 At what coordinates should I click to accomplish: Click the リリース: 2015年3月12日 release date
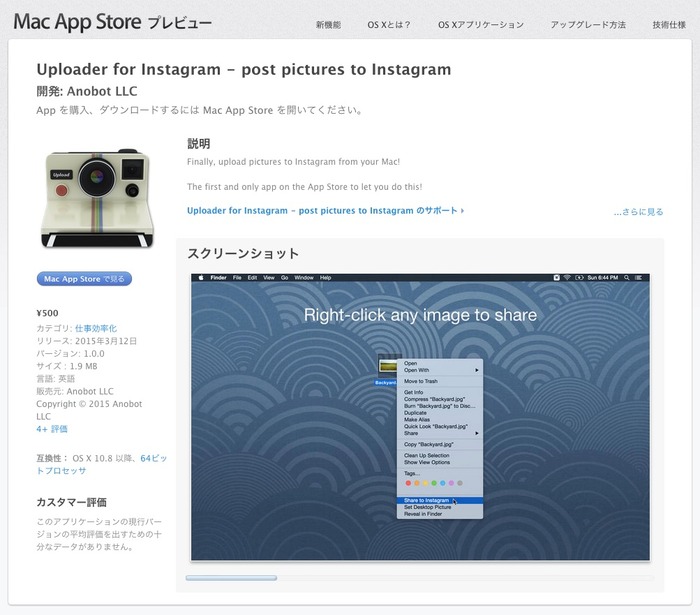click(x=87, y=341)
